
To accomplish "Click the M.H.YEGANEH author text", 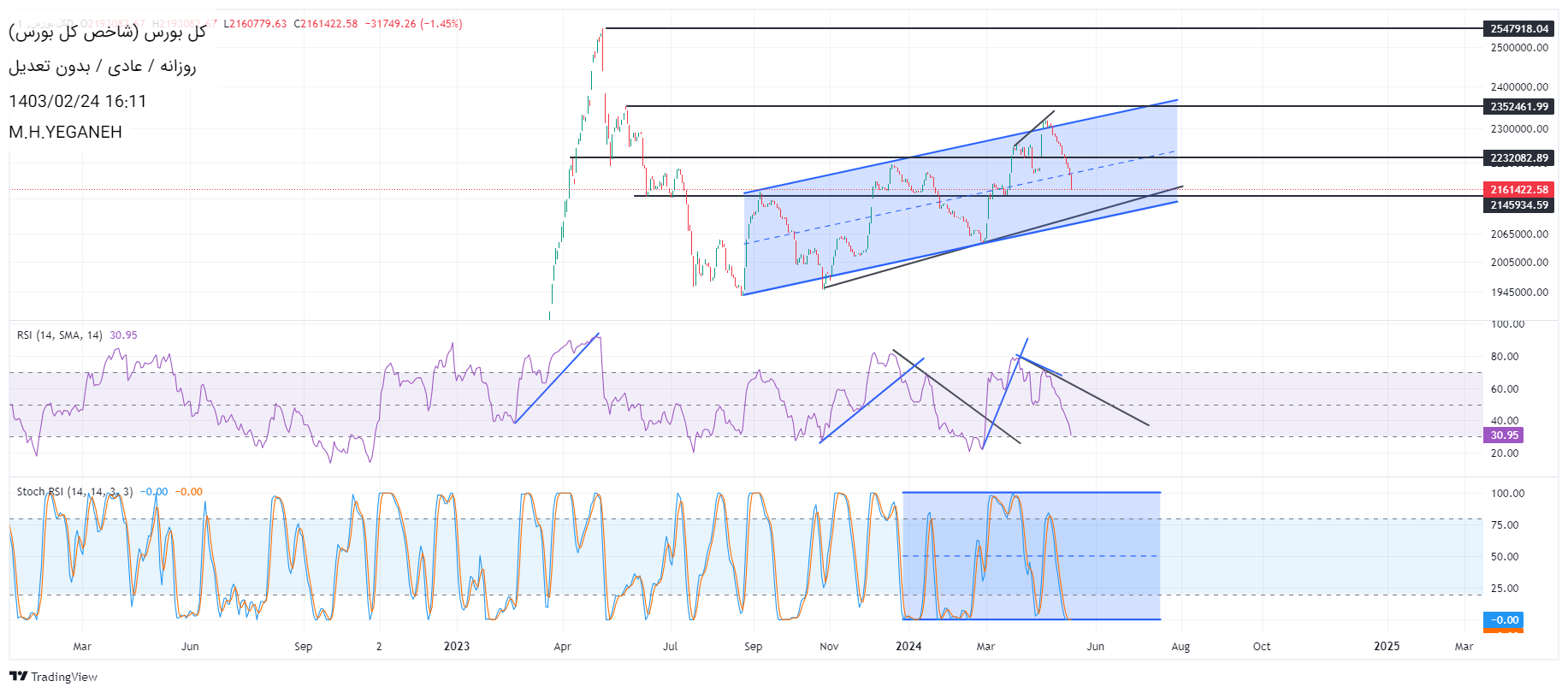I will pyautogui.click(x=66, y=132).
